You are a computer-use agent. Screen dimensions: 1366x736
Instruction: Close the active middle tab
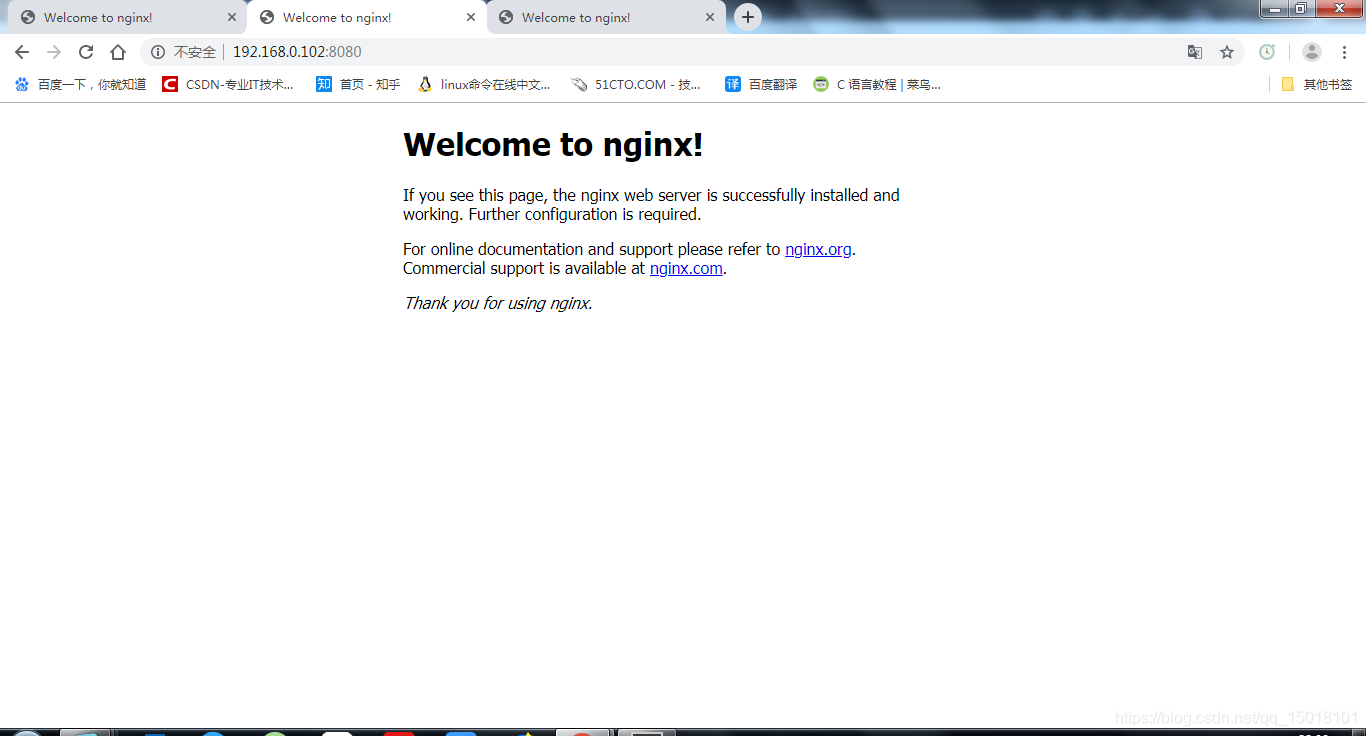(471, 18)
